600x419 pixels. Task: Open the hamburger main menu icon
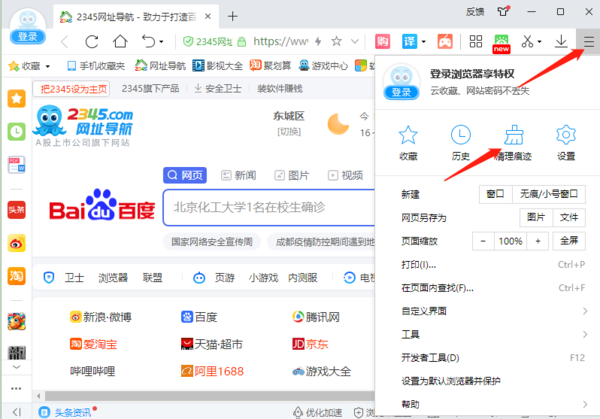(x=589, y=42)
